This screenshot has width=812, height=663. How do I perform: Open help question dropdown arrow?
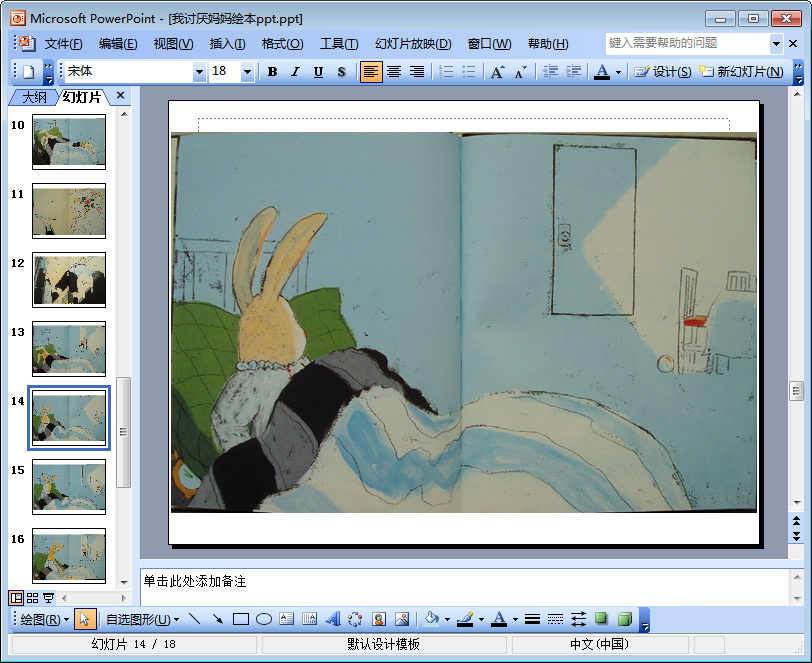point(776,44)
